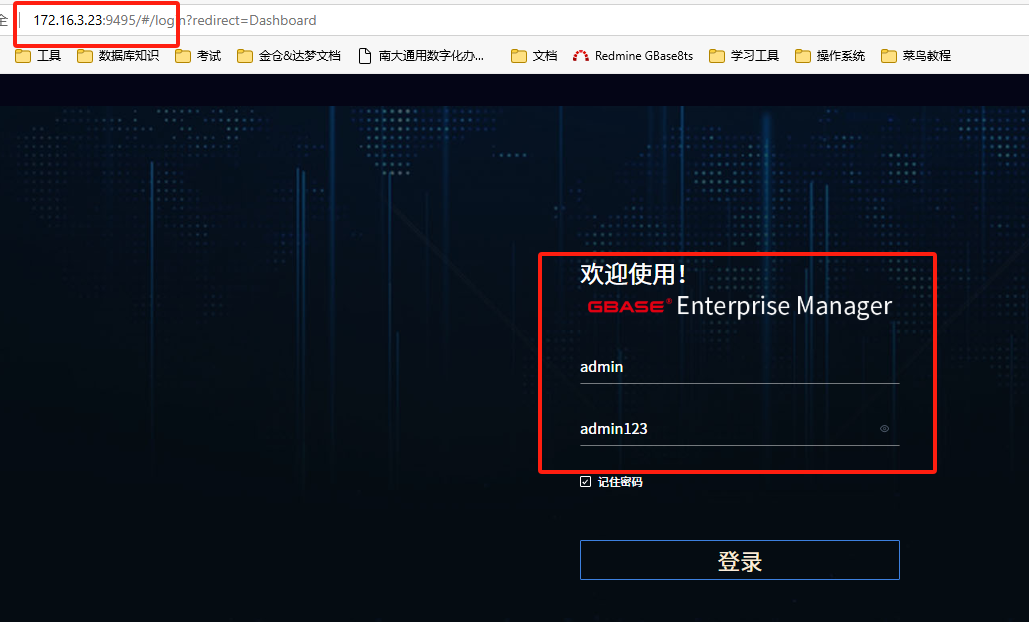
Task: Click the 操作系统 folder icon
Action: tap(803, 56)
